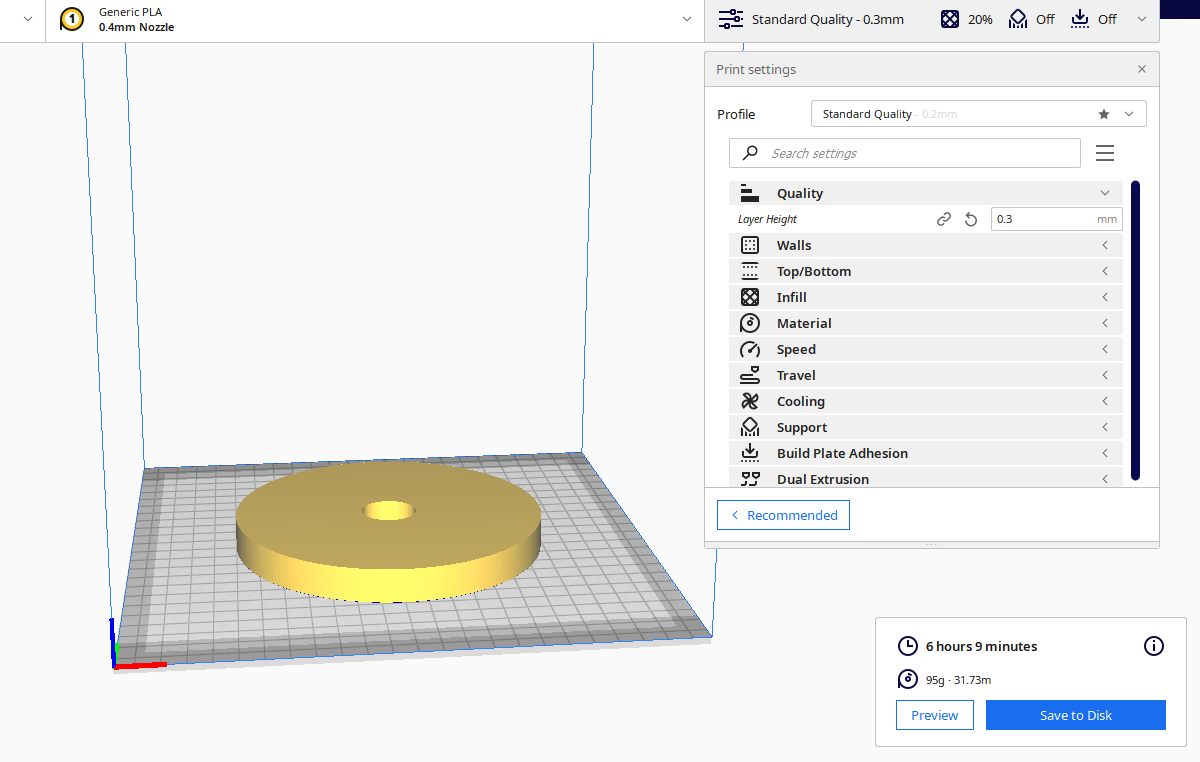This screenshot has height=762, width=1200.
Task: Click the settings list scrollbar
Action: [x=1135, y=330]
